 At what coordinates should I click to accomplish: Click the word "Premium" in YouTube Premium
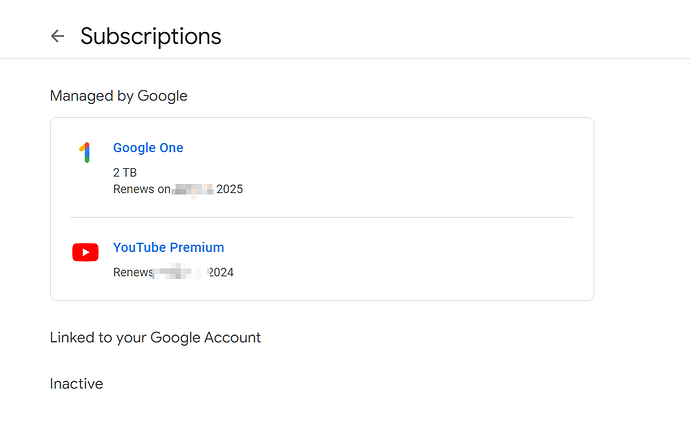tap(197, 247)
